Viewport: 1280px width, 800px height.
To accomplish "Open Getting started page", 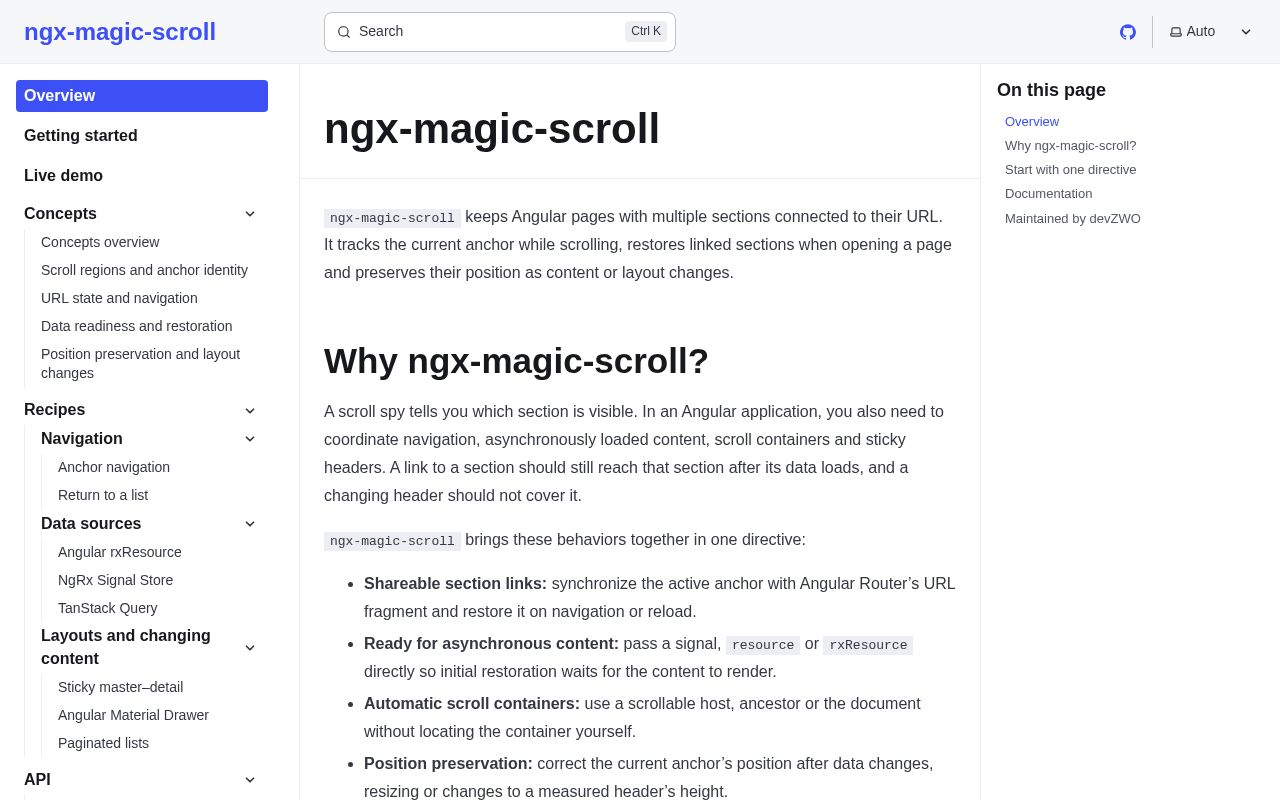I will point(81,136).
